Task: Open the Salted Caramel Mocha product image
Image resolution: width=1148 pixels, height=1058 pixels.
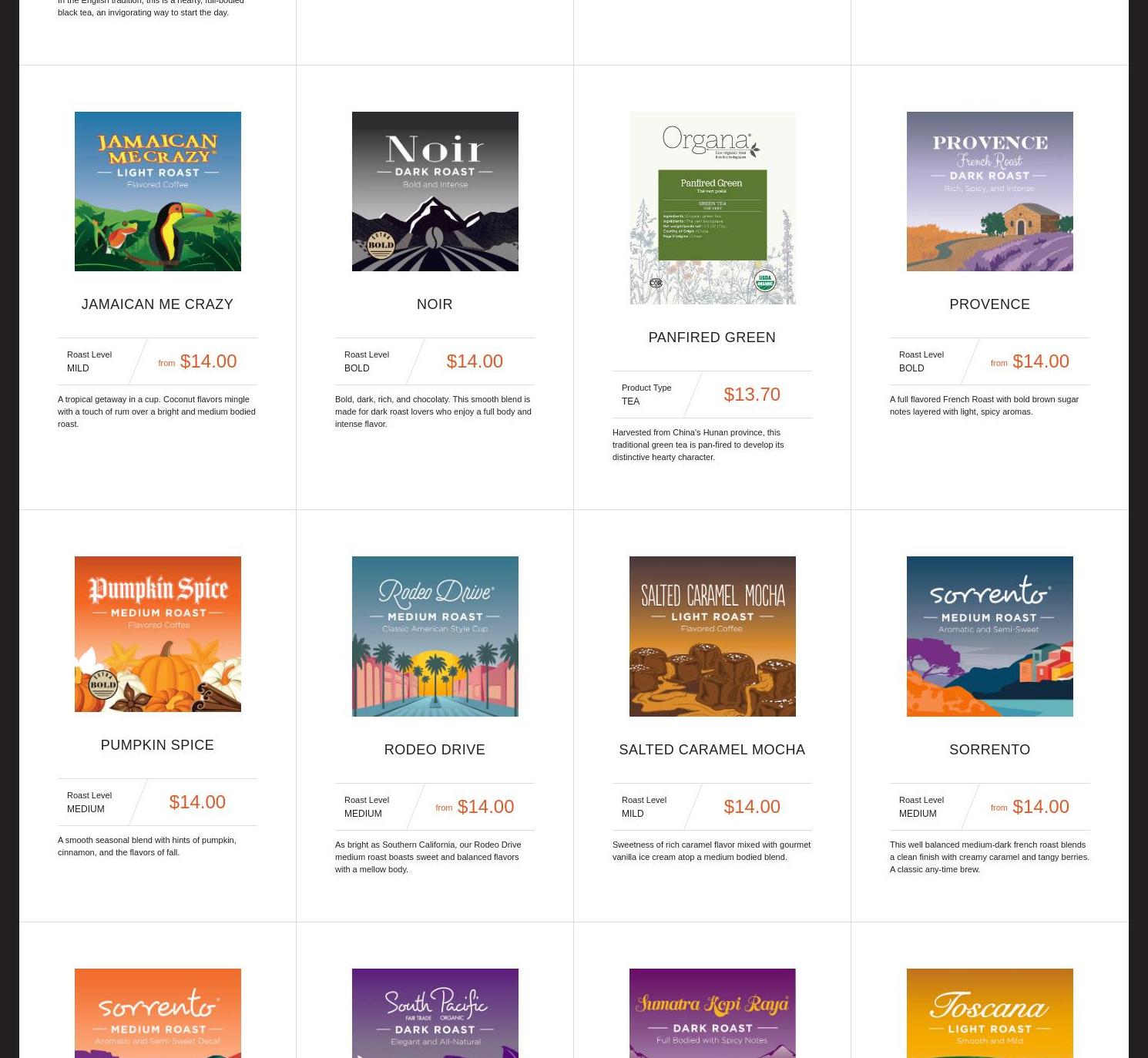Action: 712,636
